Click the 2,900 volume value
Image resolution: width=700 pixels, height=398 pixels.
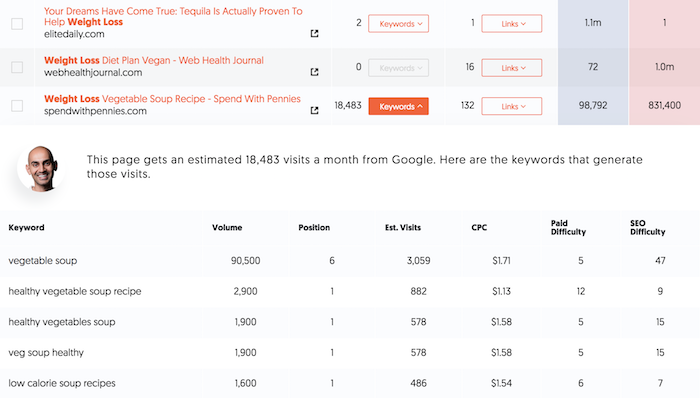pyautogui.click(x=246, y=291)
